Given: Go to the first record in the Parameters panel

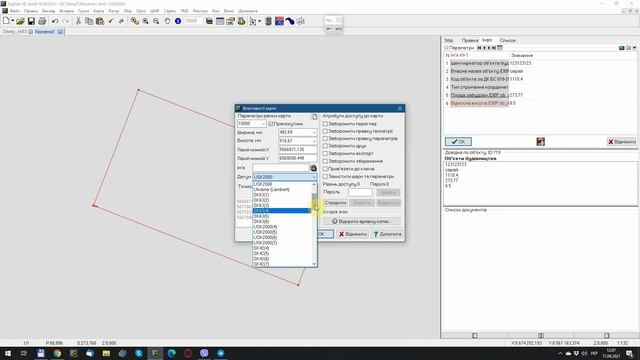Looking at the screenshot, I should (x=479, y=48).
